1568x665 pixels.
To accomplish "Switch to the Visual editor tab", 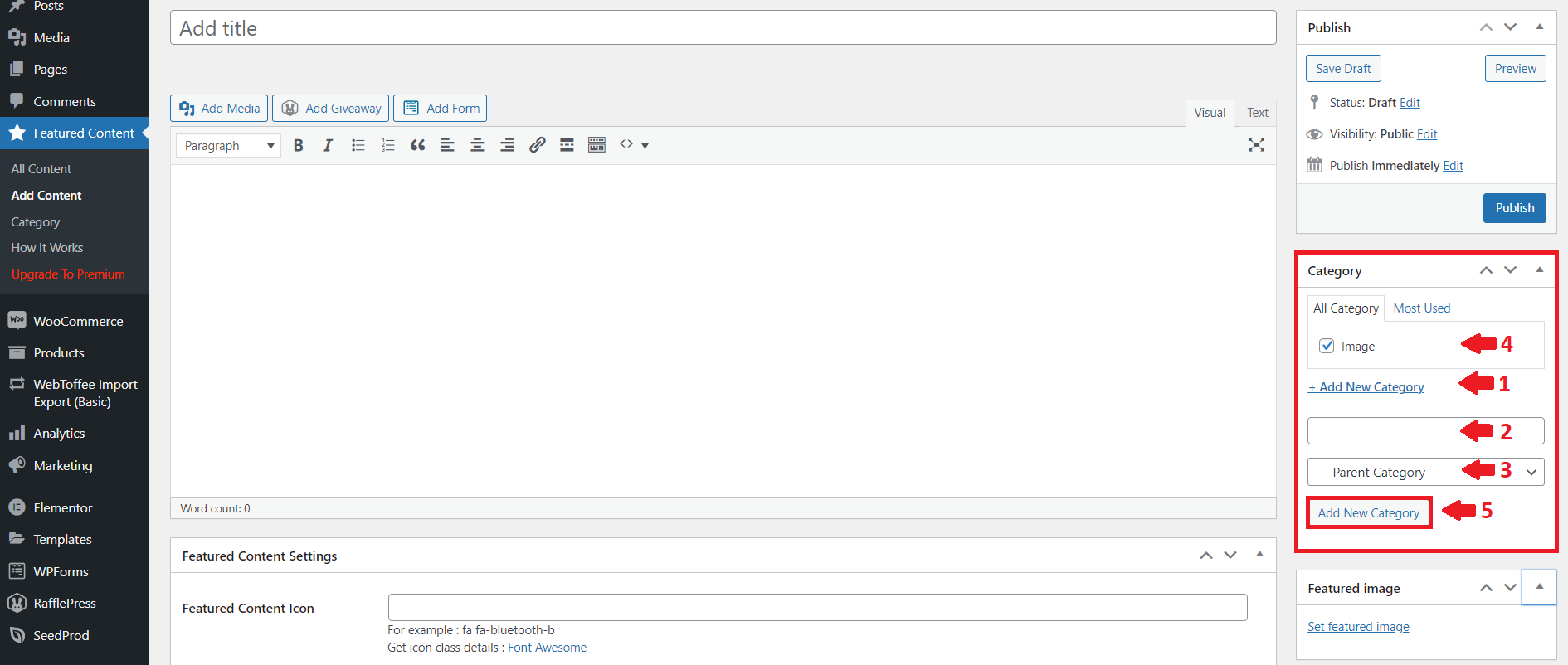I will pyautogui.click(x=1210, y=113).
